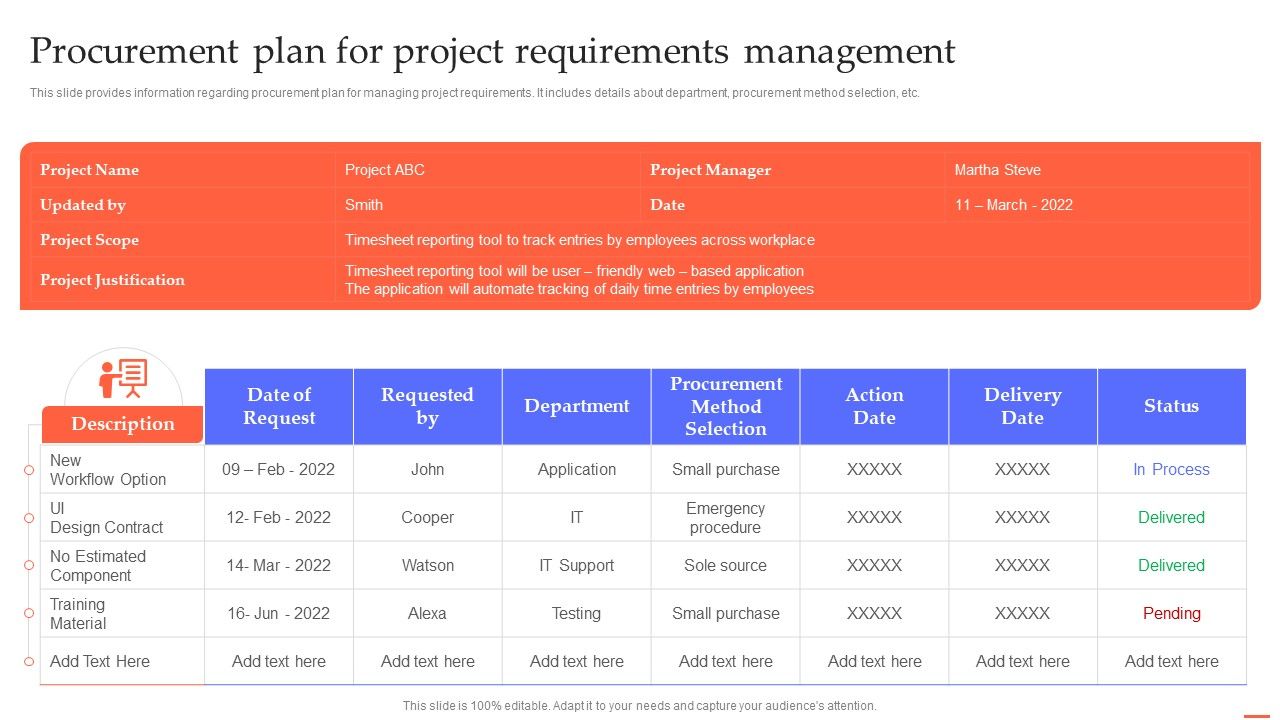Select the 'Updated by' label
The image size is (1280, 720).
pyautogui.click(x=83, y=205)
